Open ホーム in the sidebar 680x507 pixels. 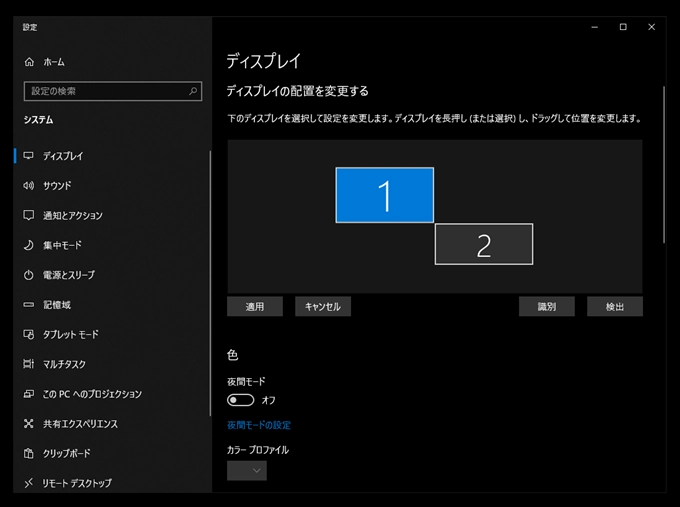54,62
